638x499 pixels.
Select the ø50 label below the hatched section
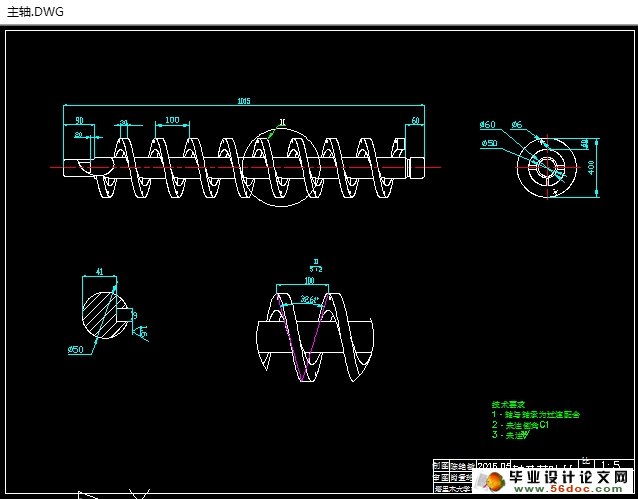[x=76, y=349]
